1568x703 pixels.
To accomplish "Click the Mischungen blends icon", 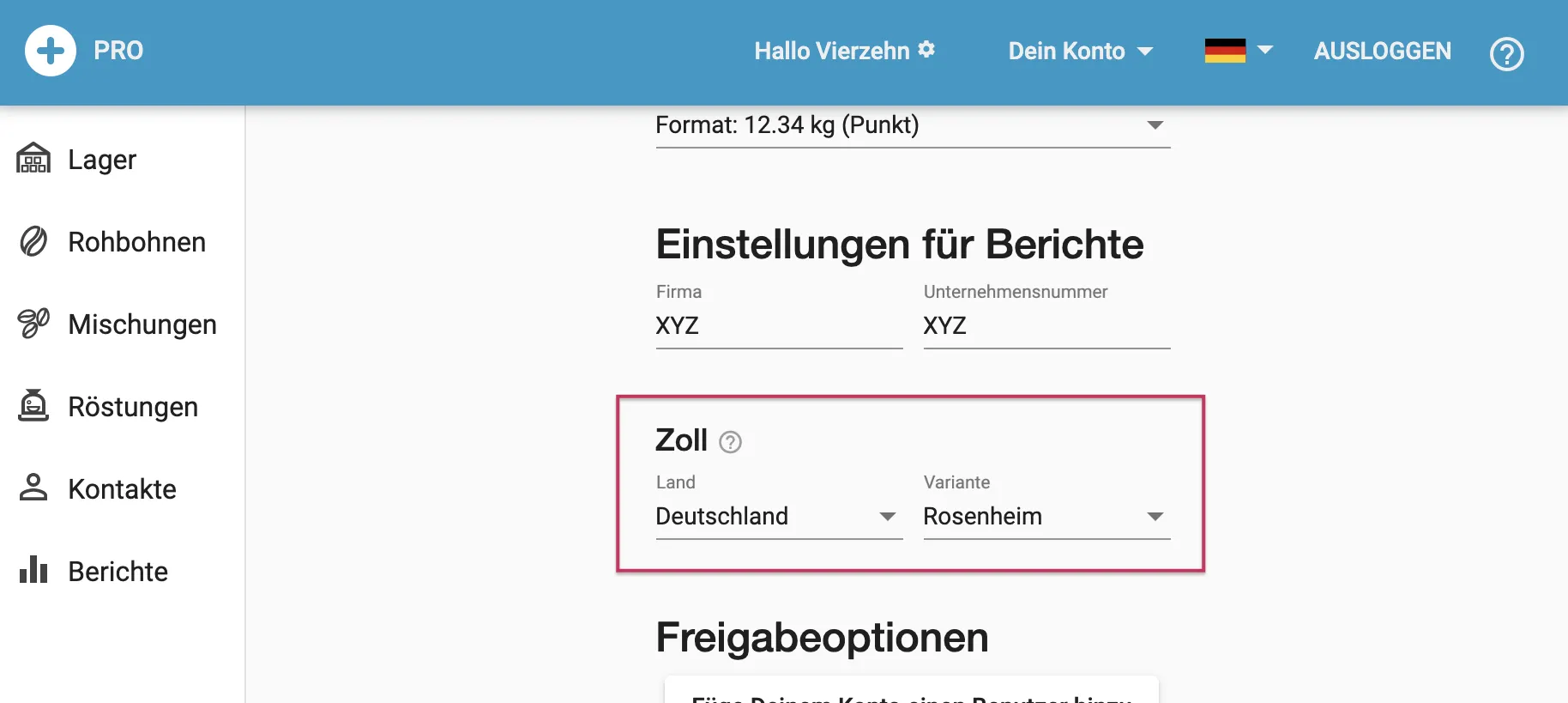I will coord(33,324).
